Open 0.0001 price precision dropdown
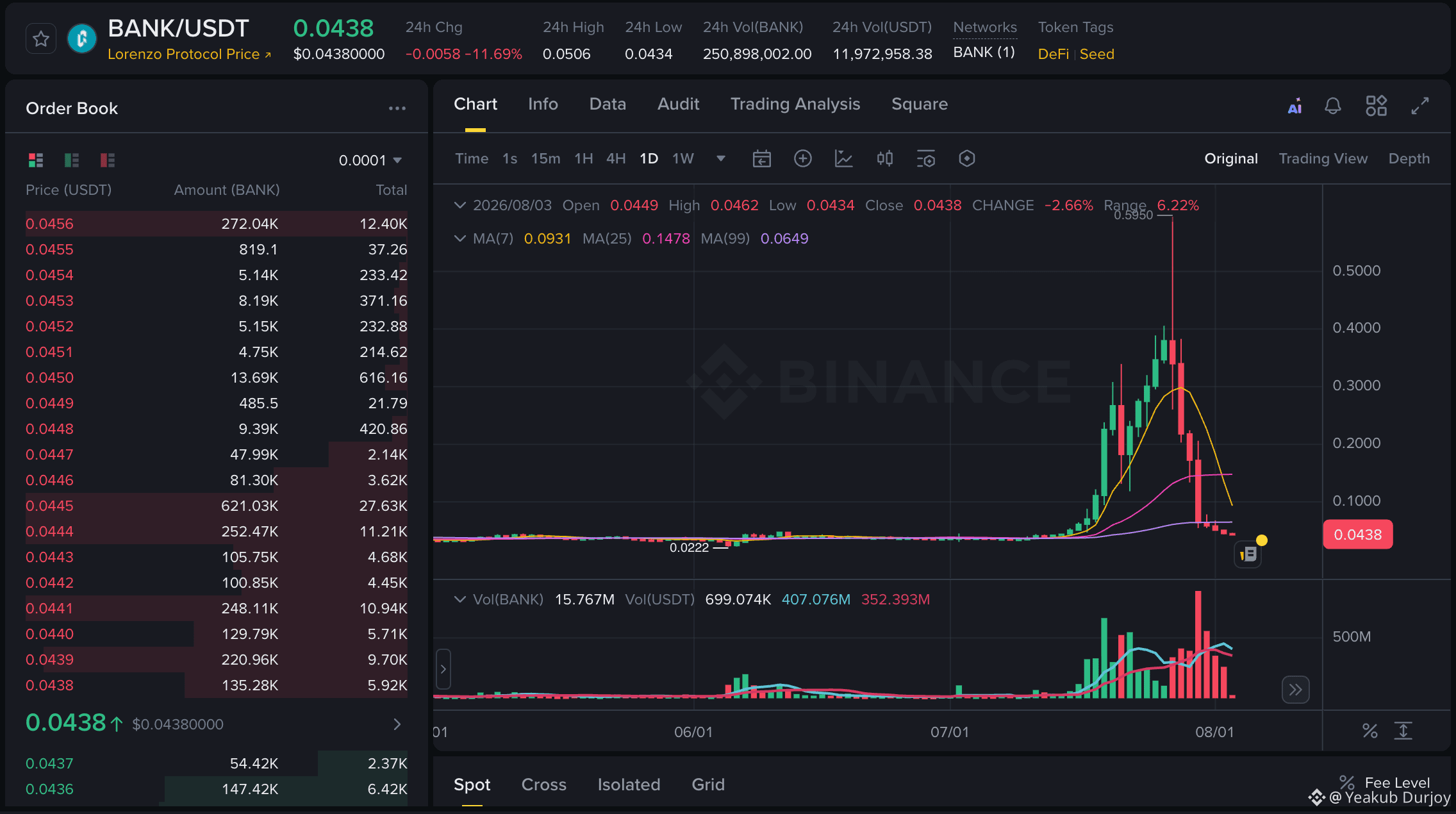The width and height of the screenshot is (1456, 814). 370,160
